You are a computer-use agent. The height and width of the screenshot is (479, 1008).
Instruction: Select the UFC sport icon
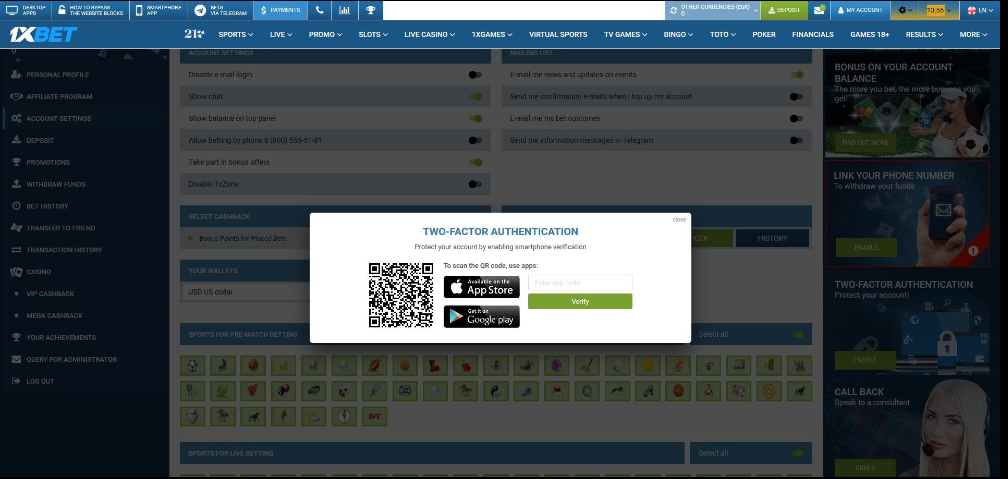[x=374, y=417]
